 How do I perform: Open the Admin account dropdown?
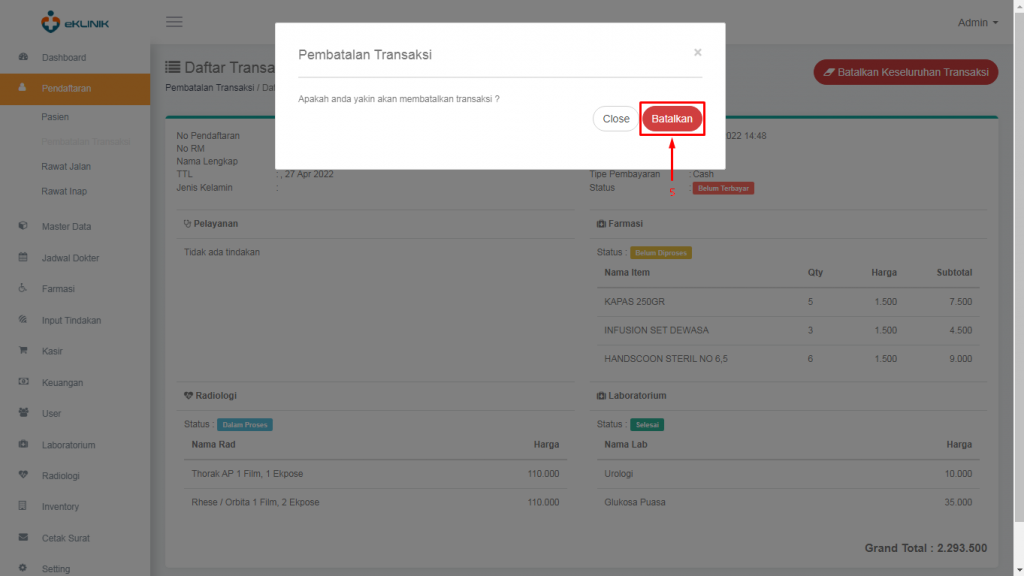[975, 22]
